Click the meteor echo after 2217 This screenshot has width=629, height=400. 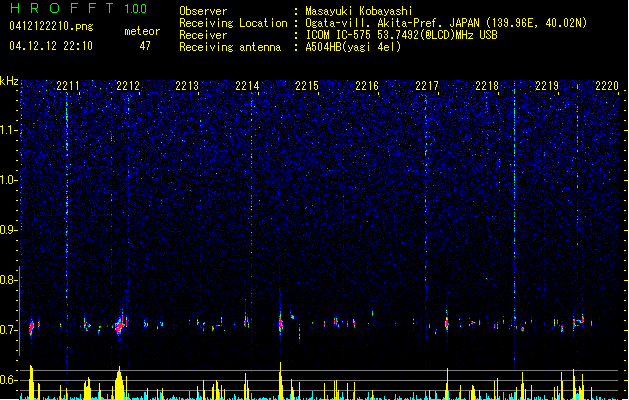click(446, 322)
